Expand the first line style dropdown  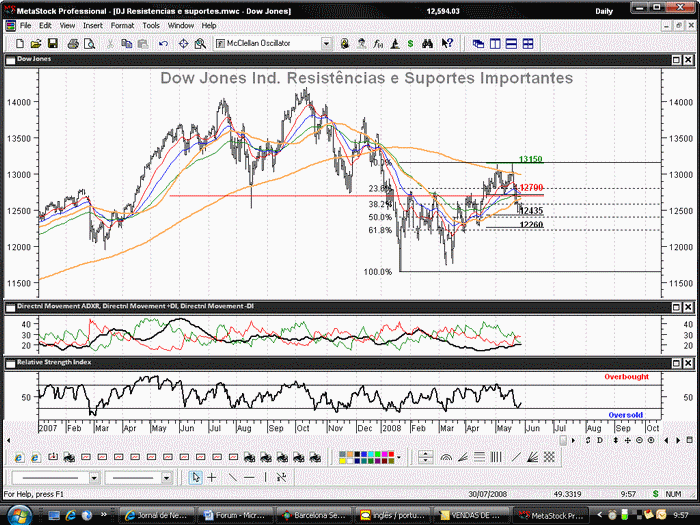tap(94, 478)
